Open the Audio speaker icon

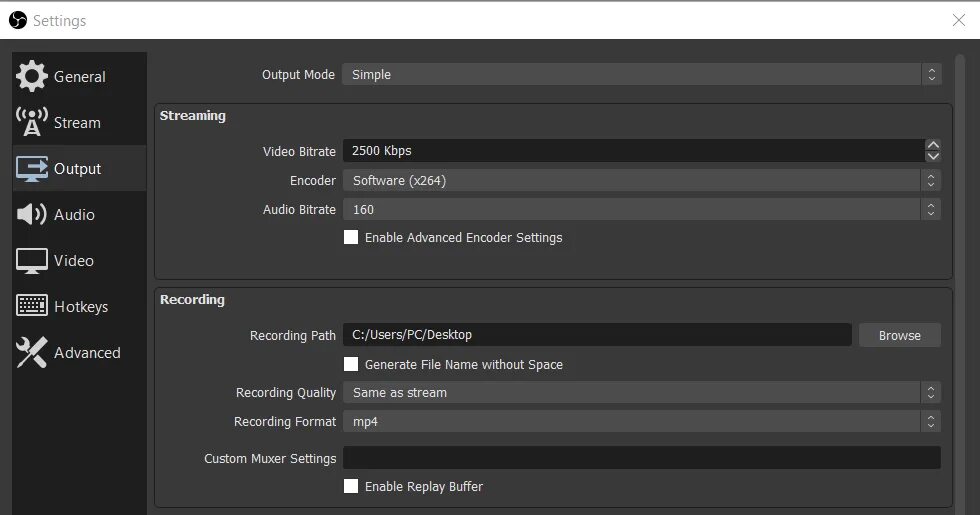31,214
